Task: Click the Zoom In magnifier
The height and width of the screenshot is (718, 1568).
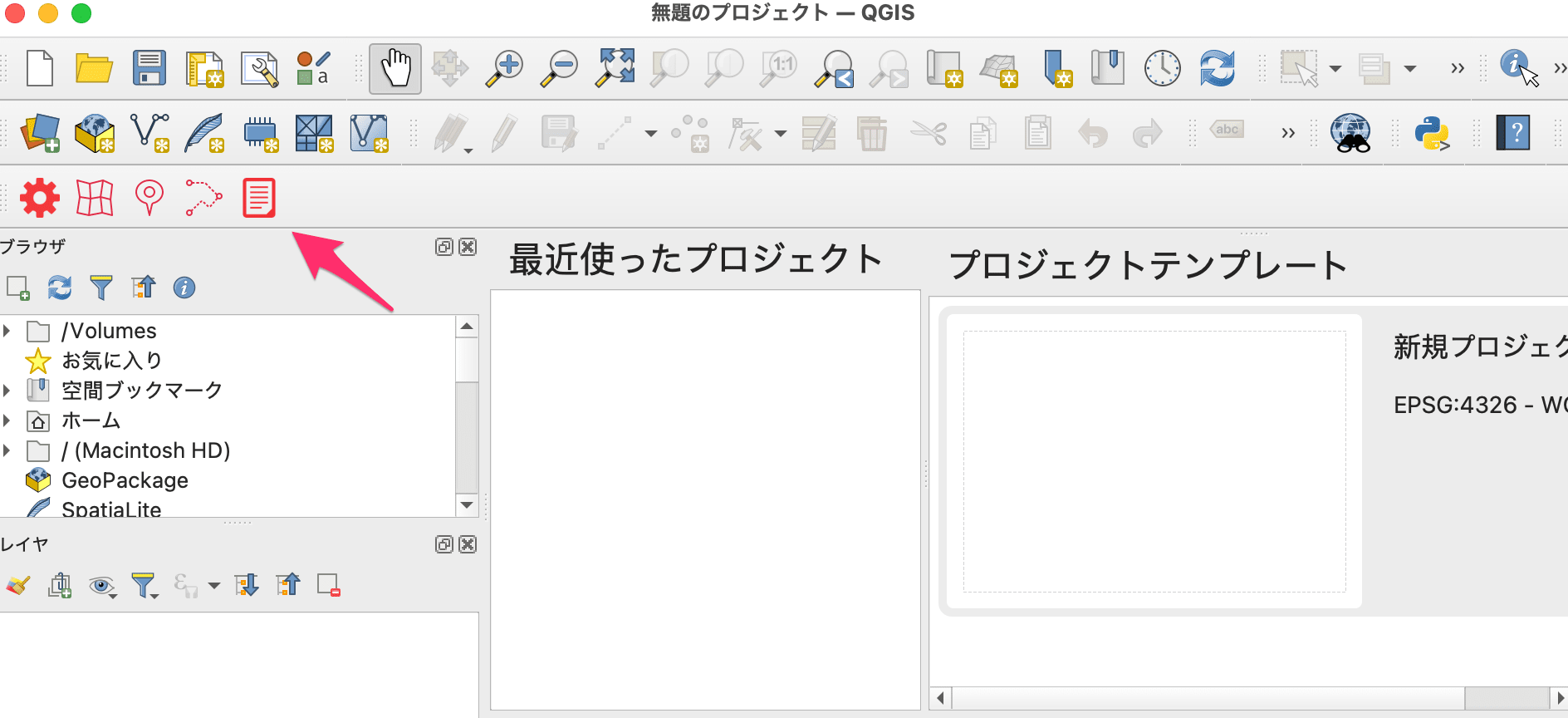Action: click(x=505, y=68)
